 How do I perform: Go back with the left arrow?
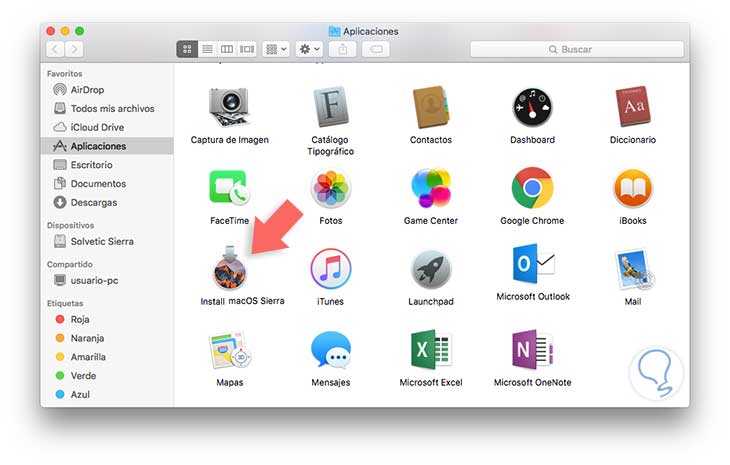55,49
